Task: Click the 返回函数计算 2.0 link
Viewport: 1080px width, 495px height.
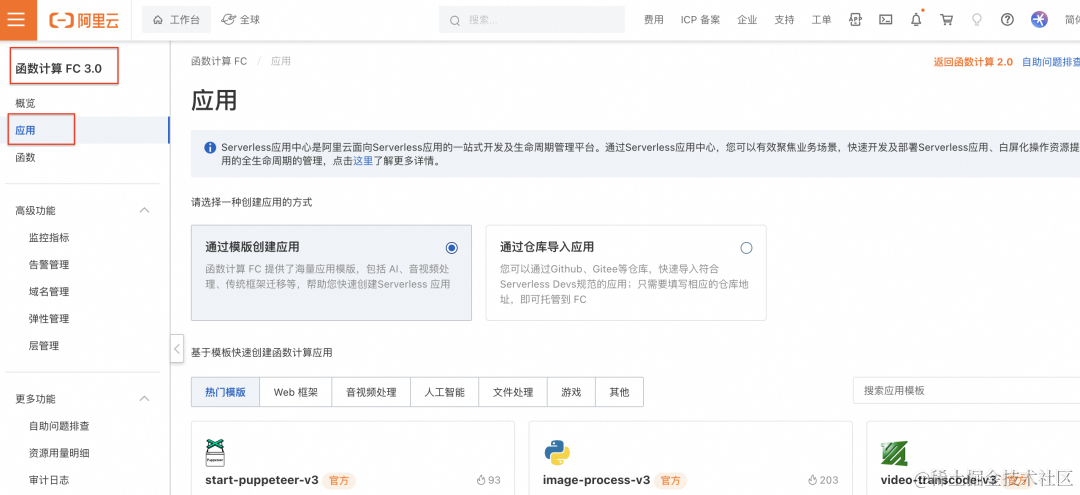Action: point(973,61)
